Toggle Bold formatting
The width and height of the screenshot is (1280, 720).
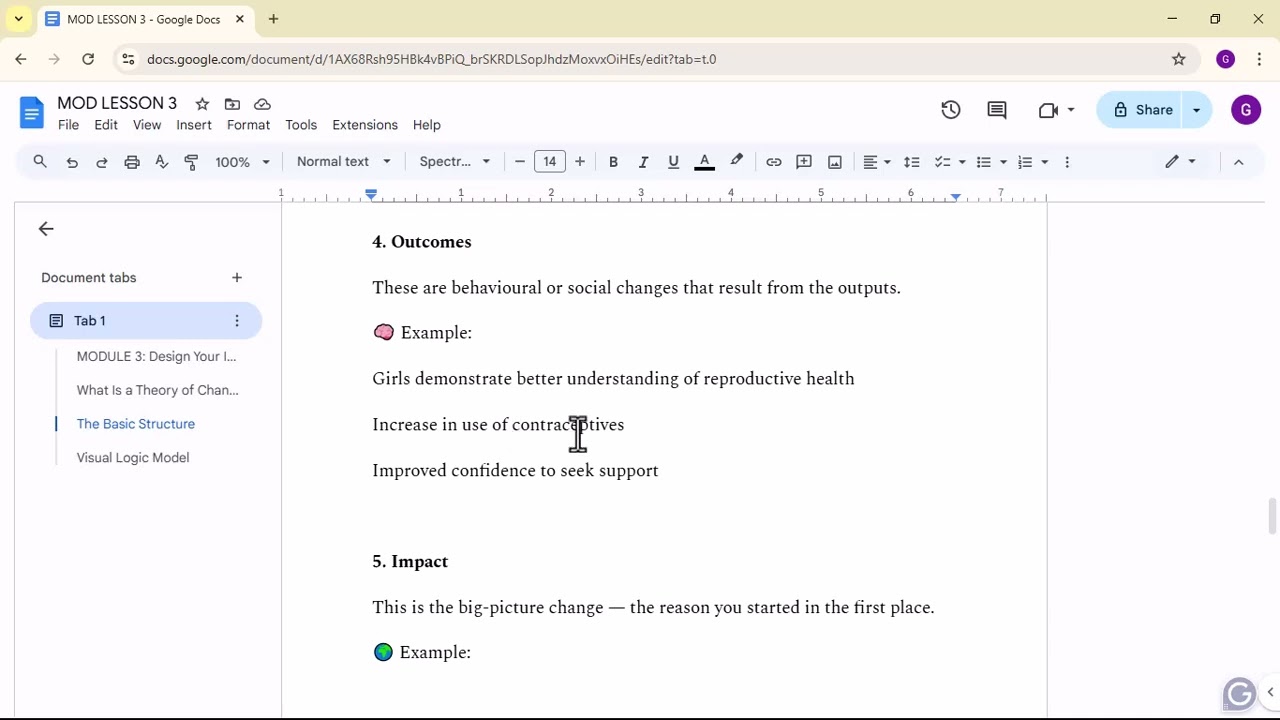[613, 162]
